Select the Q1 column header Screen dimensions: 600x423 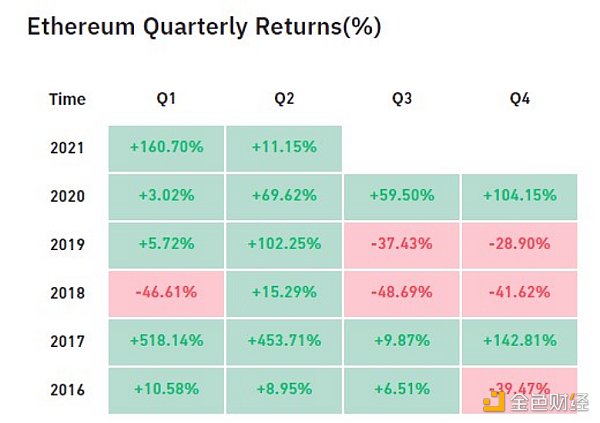pyautogui.click(x=166, y=99)
